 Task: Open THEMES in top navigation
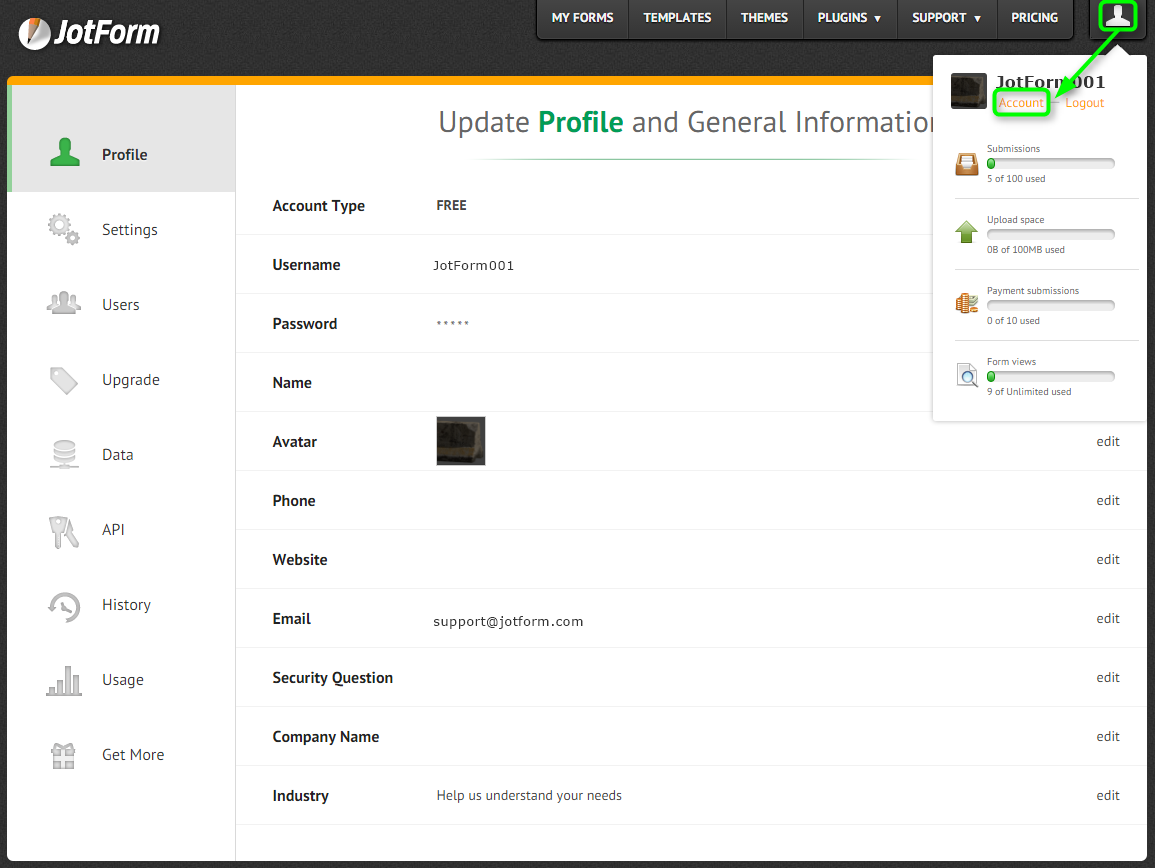tap(764, 18)
